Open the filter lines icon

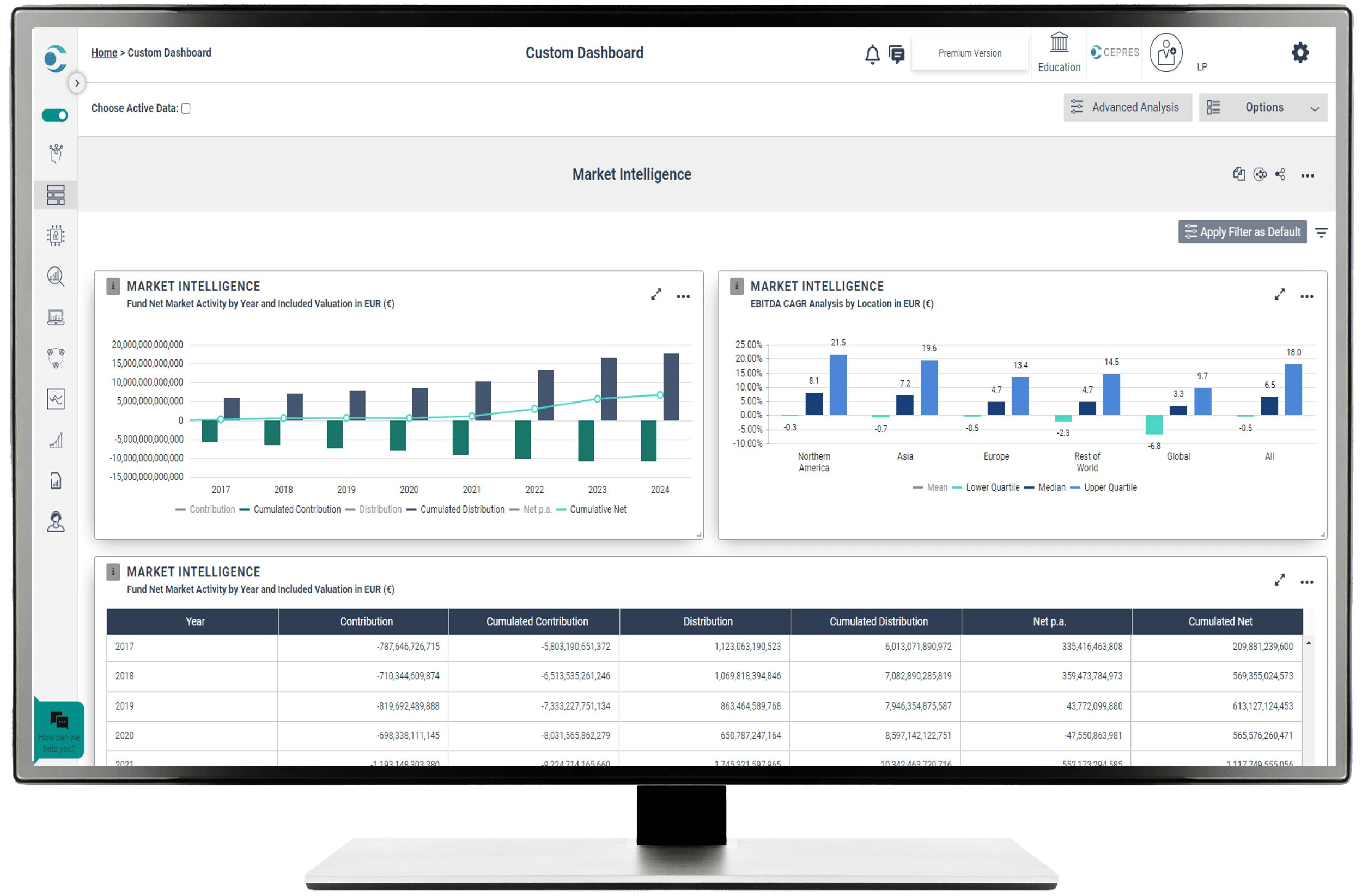(1321, 233)
